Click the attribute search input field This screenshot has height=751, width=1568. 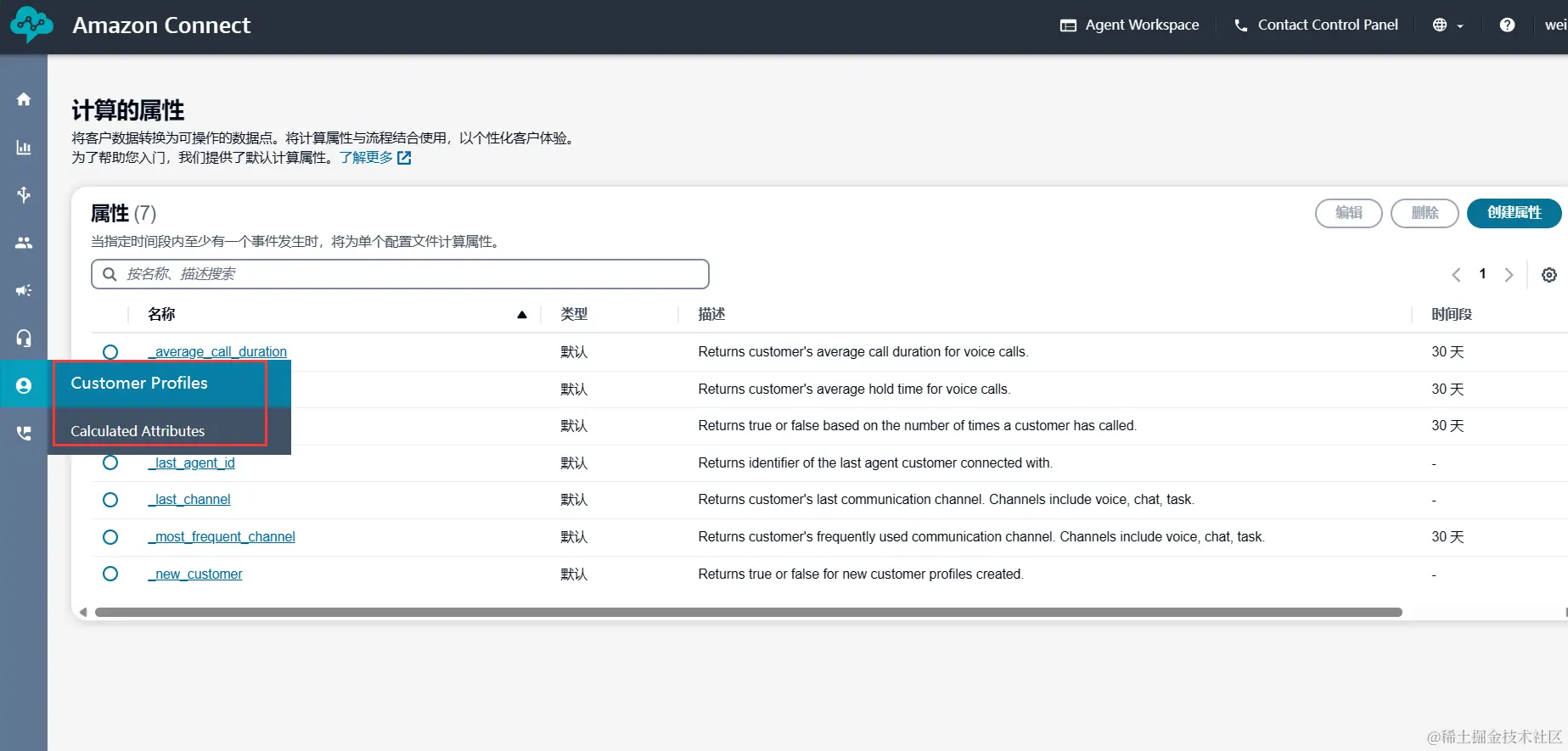(400, 274)
